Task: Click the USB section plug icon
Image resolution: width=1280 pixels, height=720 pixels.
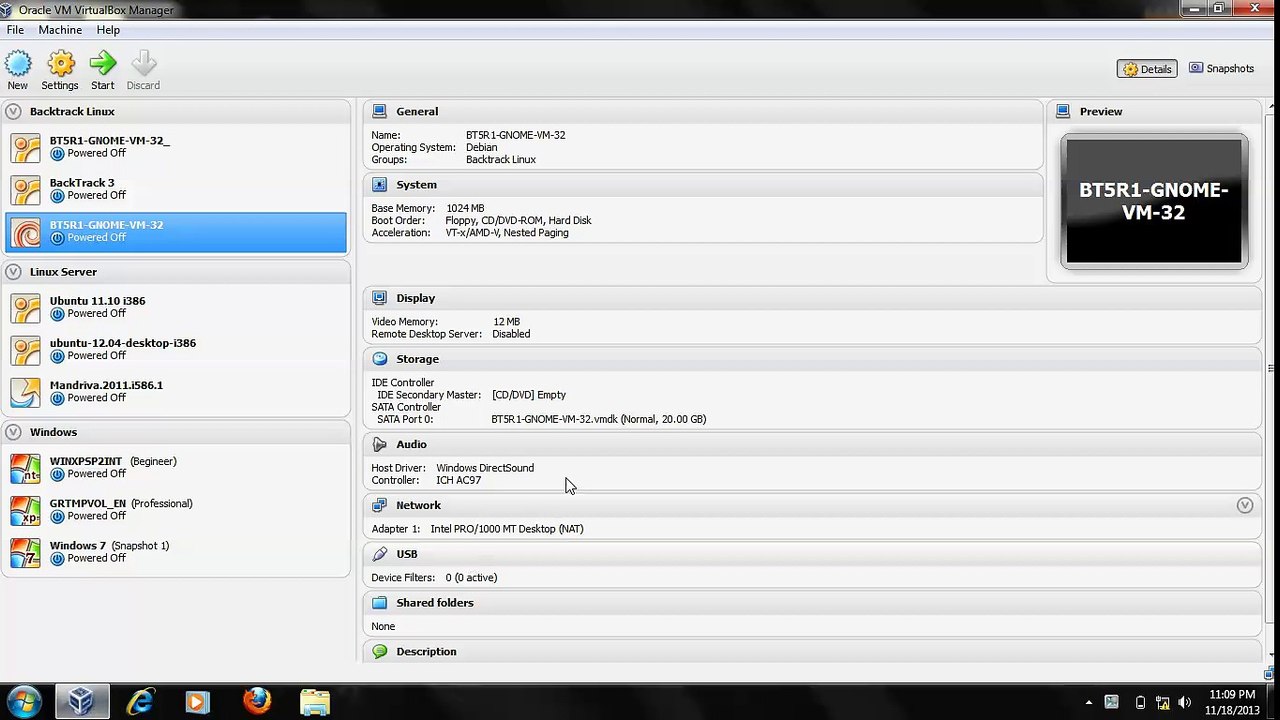Action: pyautogui.click(x=379, y=553)
